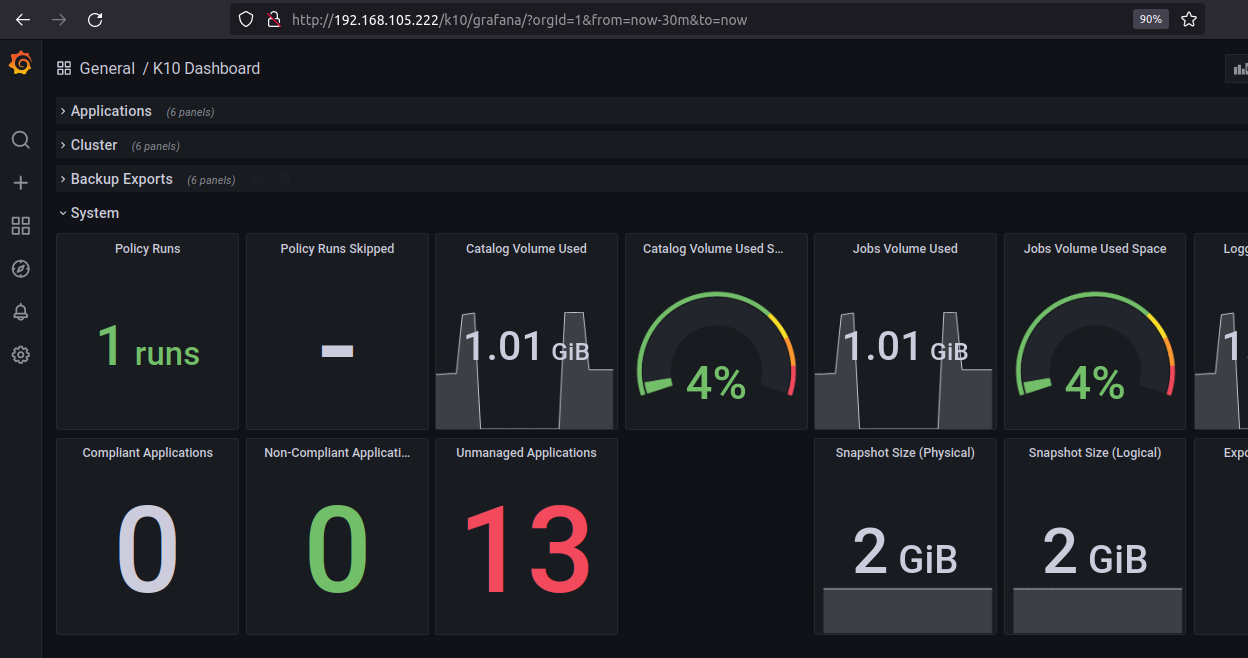Open the Alerting bell icon
Viewport: 1248px width, 658px height.
point(20,312)
